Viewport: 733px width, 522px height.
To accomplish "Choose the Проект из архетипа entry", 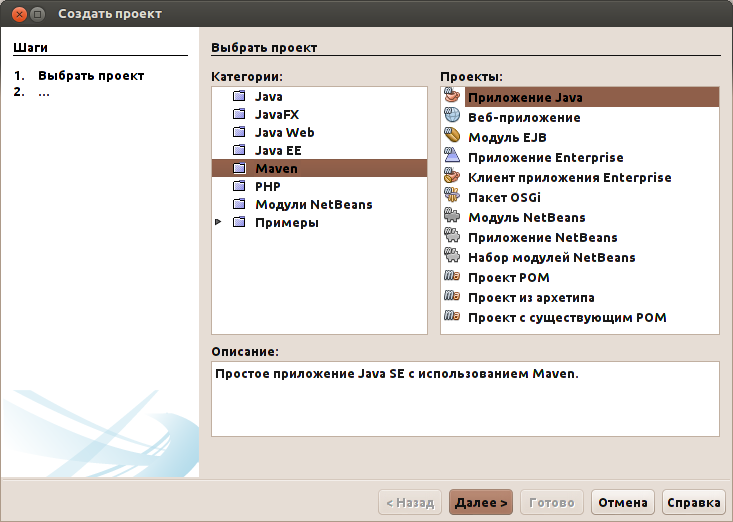I will 531,298.
